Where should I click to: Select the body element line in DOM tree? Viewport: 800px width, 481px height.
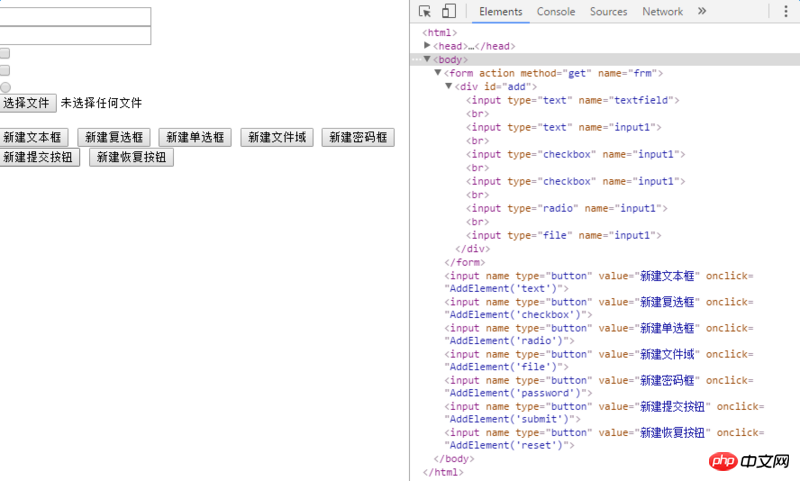(x=450, y=60)
